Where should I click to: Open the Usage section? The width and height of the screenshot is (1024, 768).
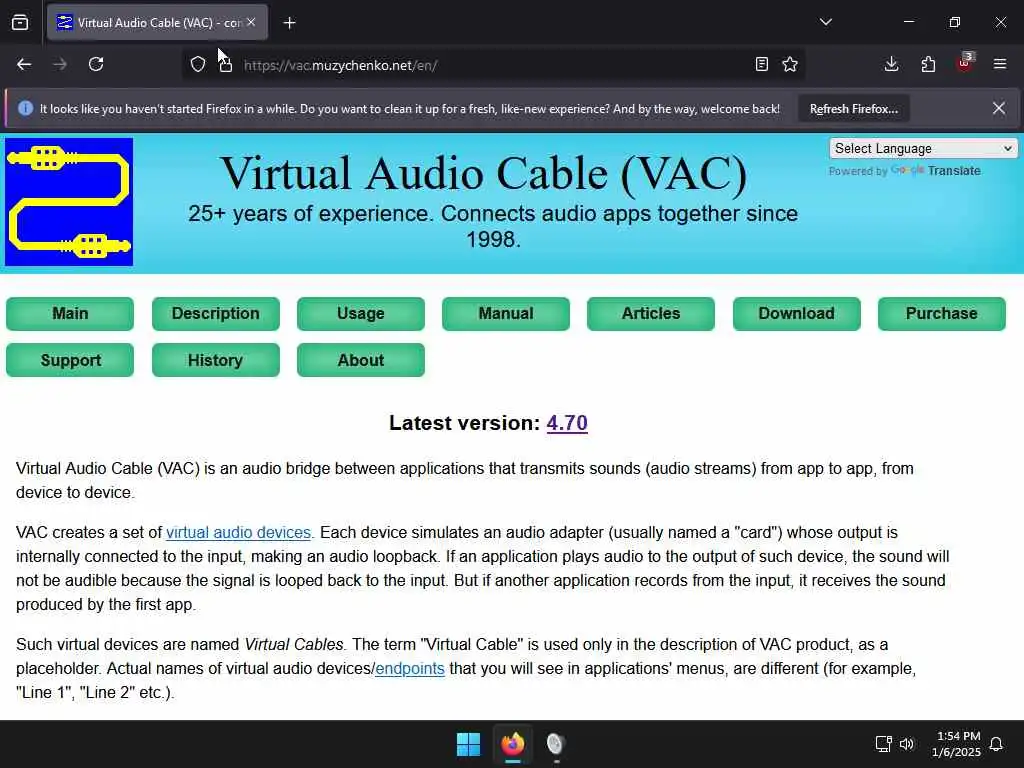point(360,314)
